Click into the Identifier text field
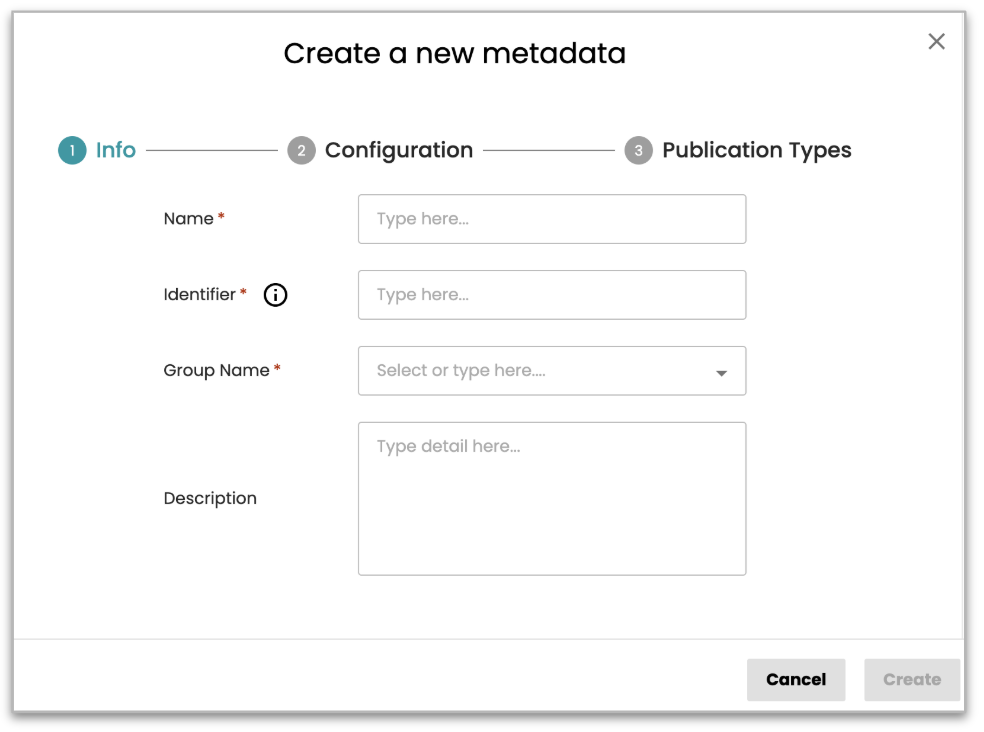The image size is (984, 732). point(551,295)
